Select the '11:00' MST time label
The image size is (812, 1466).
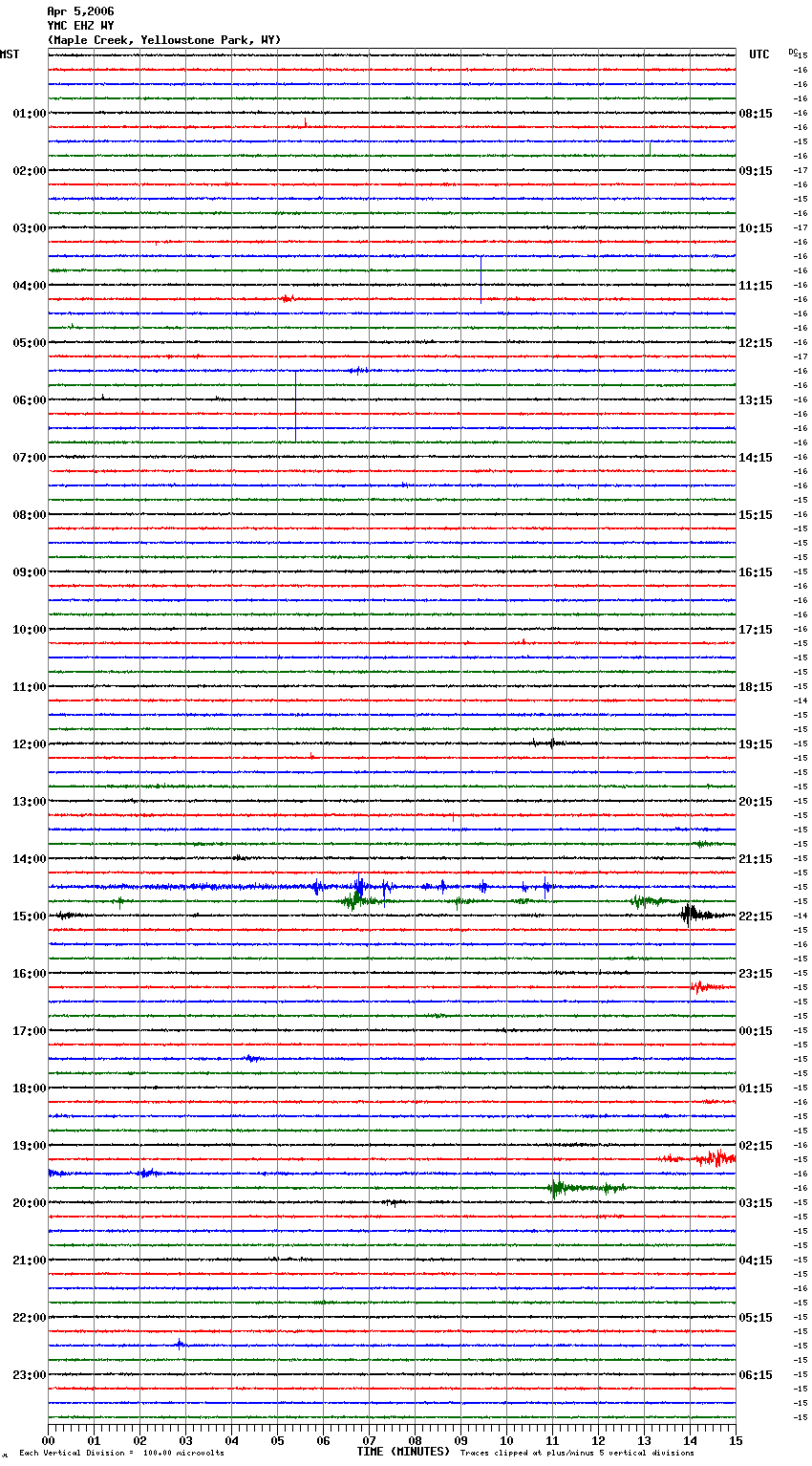point(30,687)
